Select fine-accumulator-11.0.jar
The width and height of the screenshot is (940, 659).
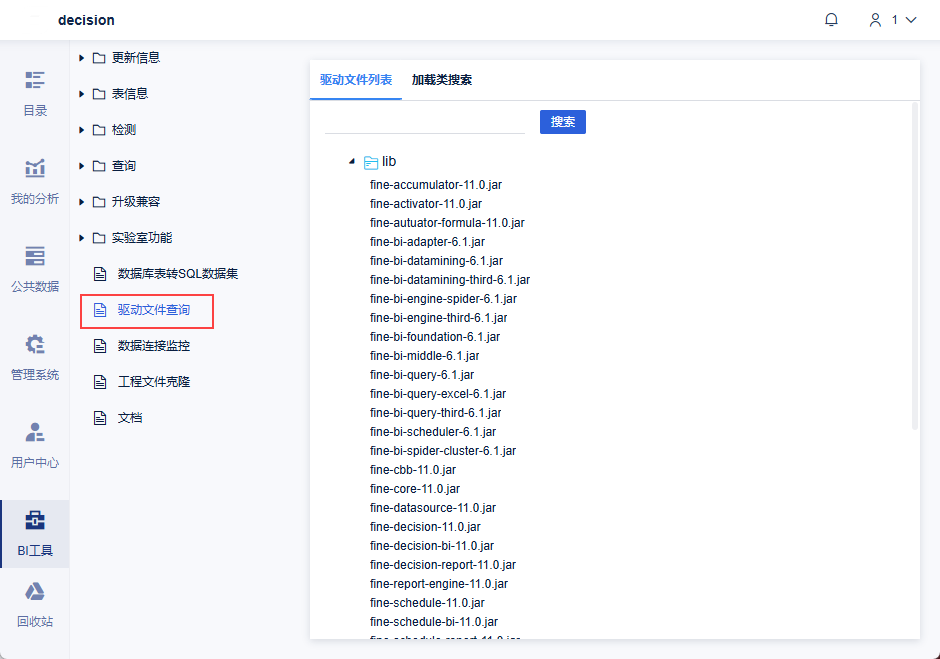point(436,185)
